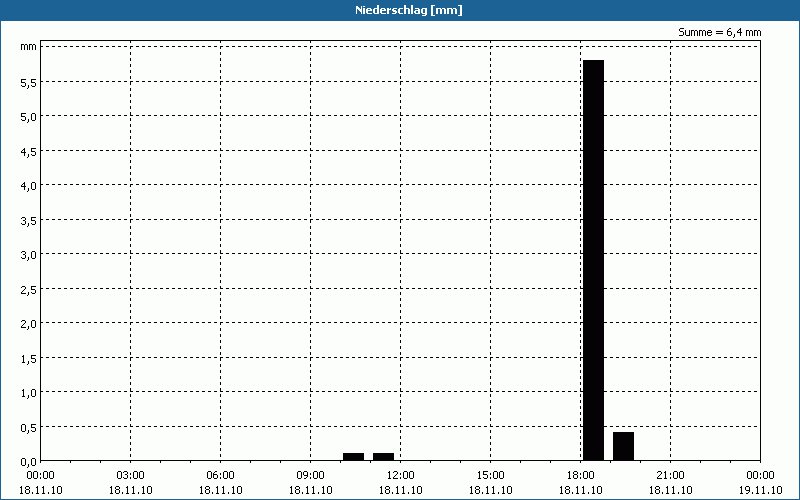This screenshot has width=800, height=500.
Task: Click the mm unit label on y-axis
Action: 29,46
